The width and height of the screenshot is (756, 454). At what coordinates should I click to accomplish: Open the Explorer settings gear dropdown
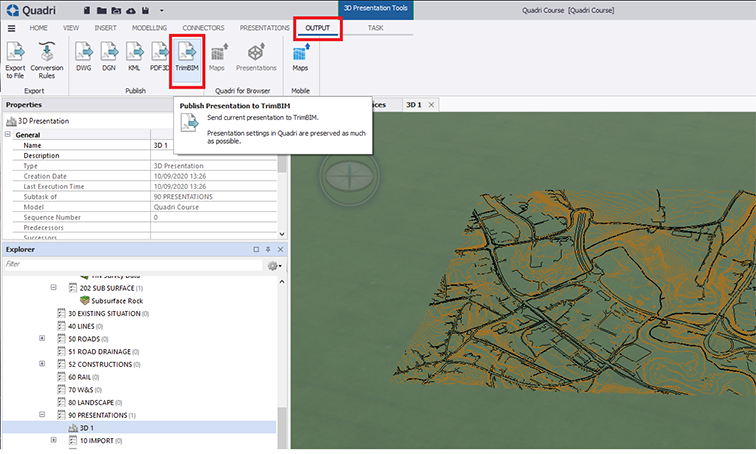click(272, 265)
